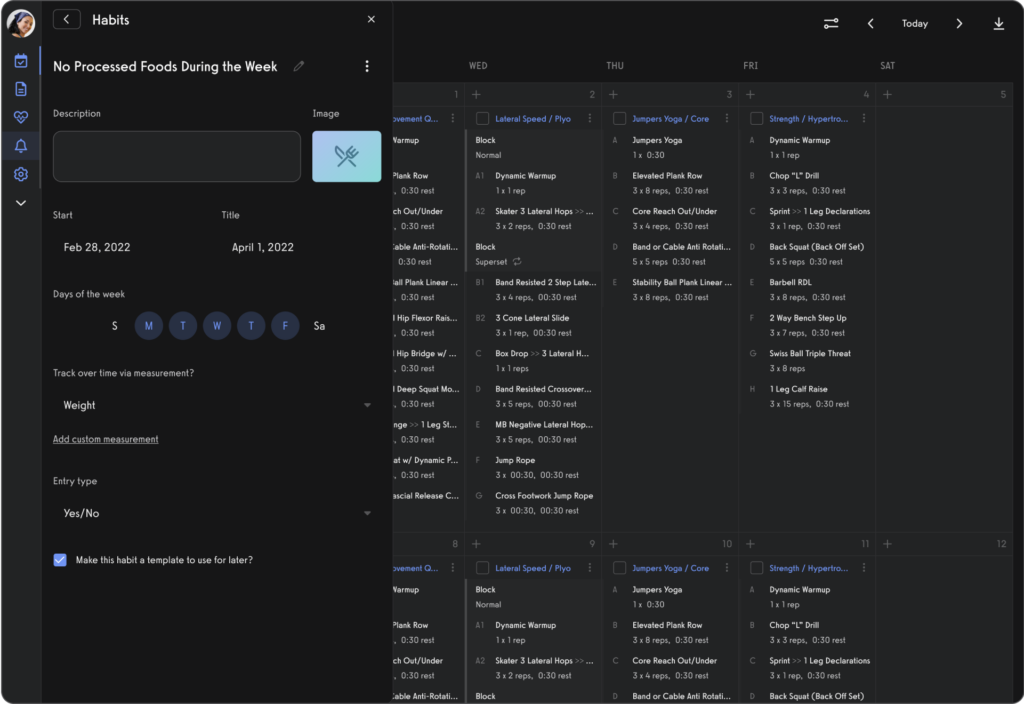The image size is (1024, 704).
Task: Expand the sidebar with the down chevron
Action: point(22,202)
